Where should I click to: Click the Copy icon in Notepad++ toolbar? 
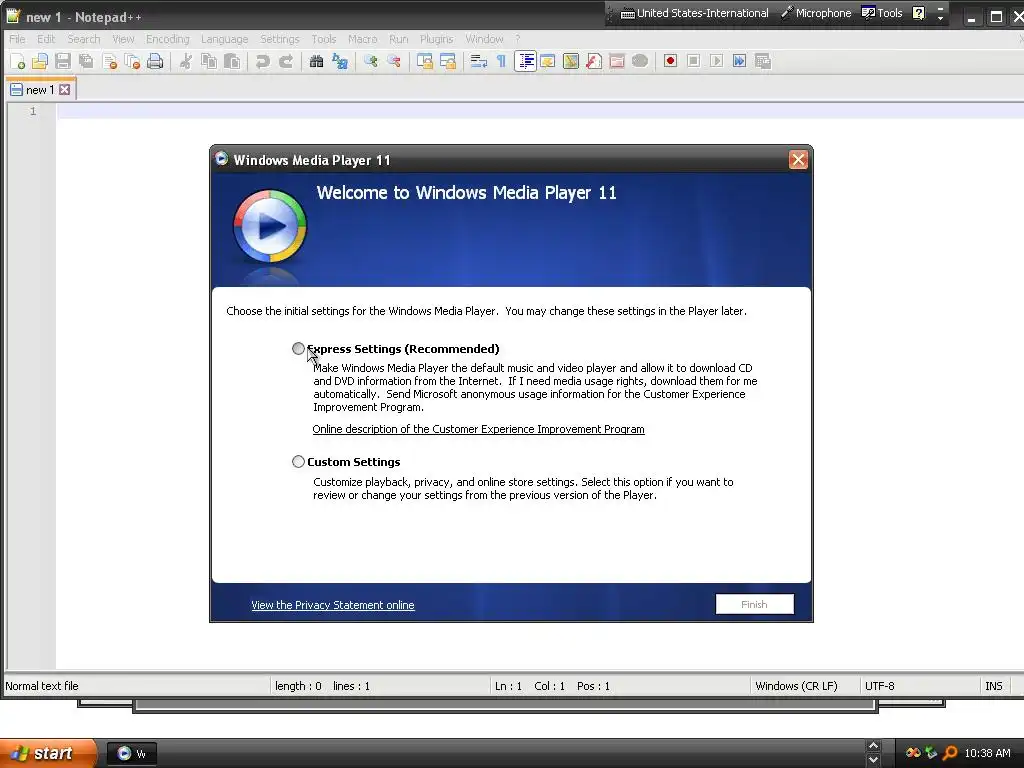tap(209, 61)
